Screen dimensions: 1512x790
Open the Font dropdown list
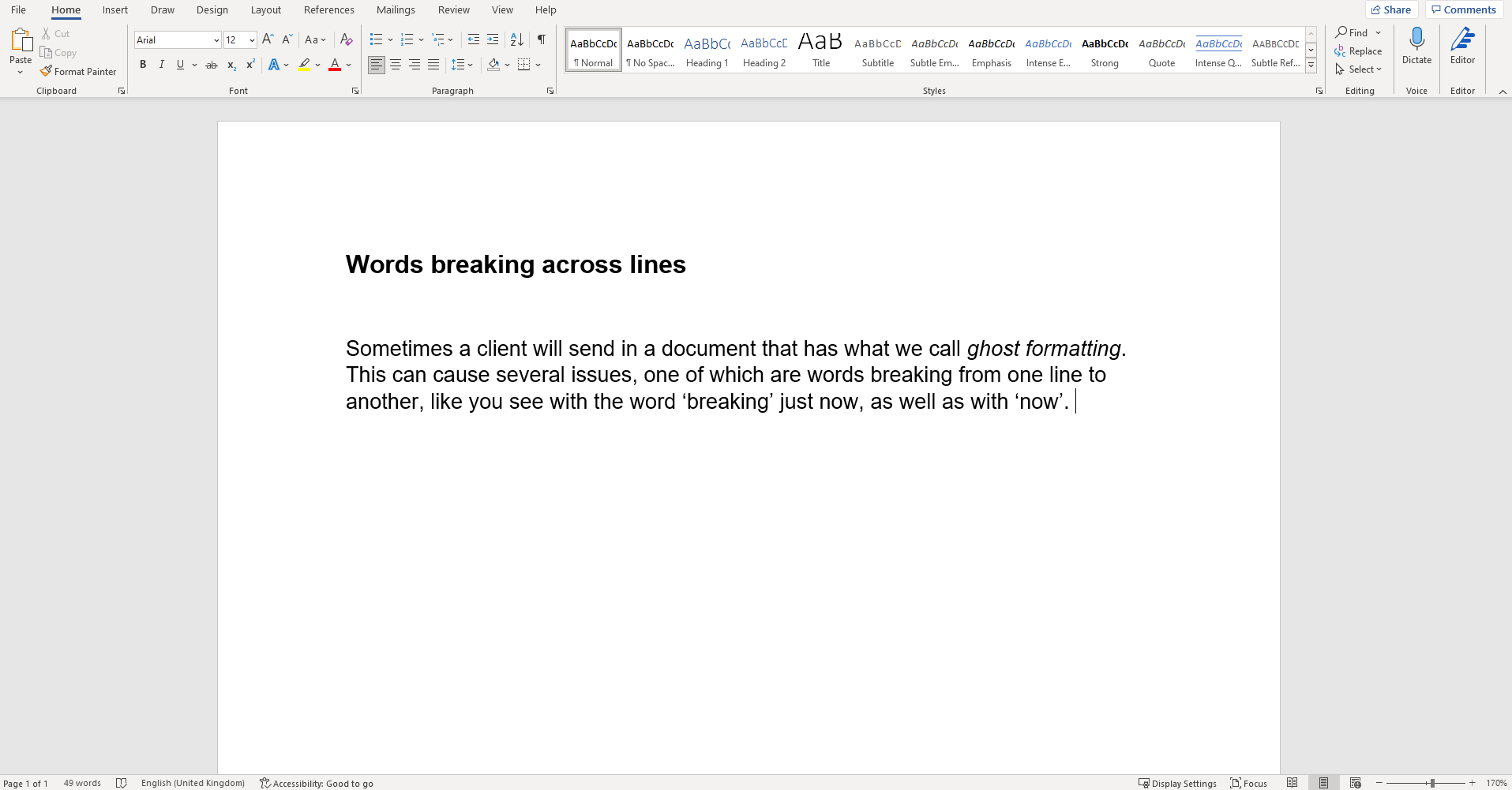coord(216,39)
